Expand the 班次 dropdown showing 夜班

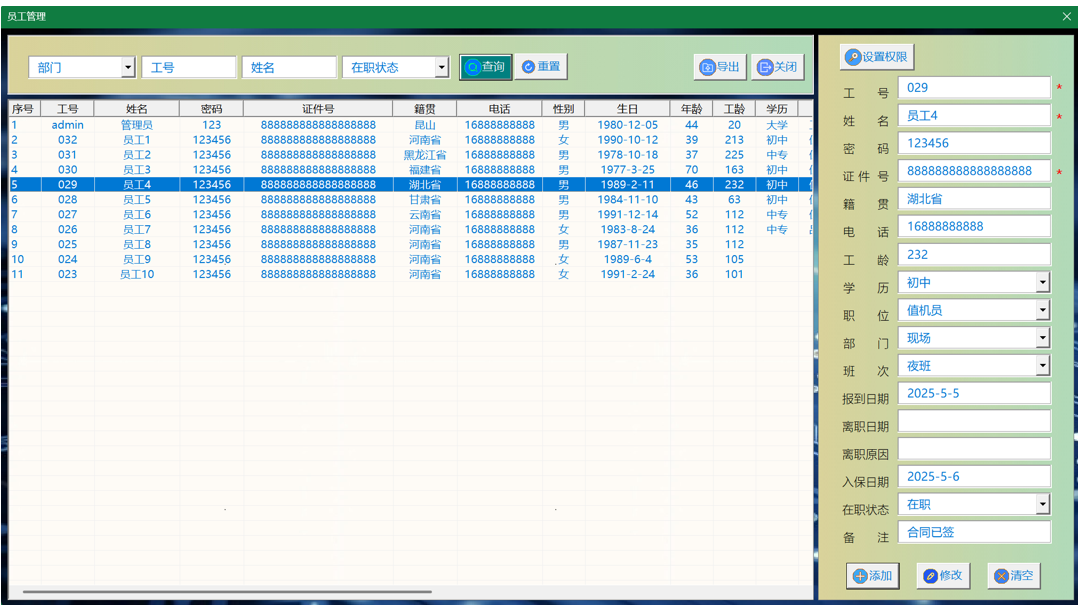(x=1043, y=366)
